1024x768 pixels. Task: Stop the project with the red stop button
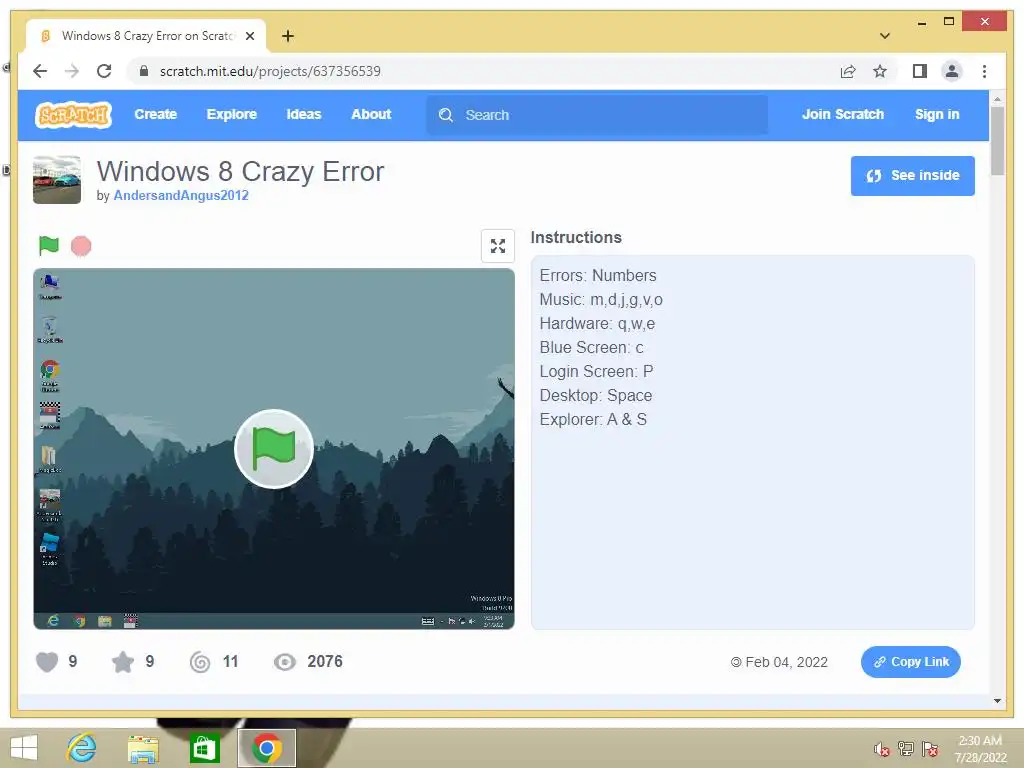pos(81,246)
